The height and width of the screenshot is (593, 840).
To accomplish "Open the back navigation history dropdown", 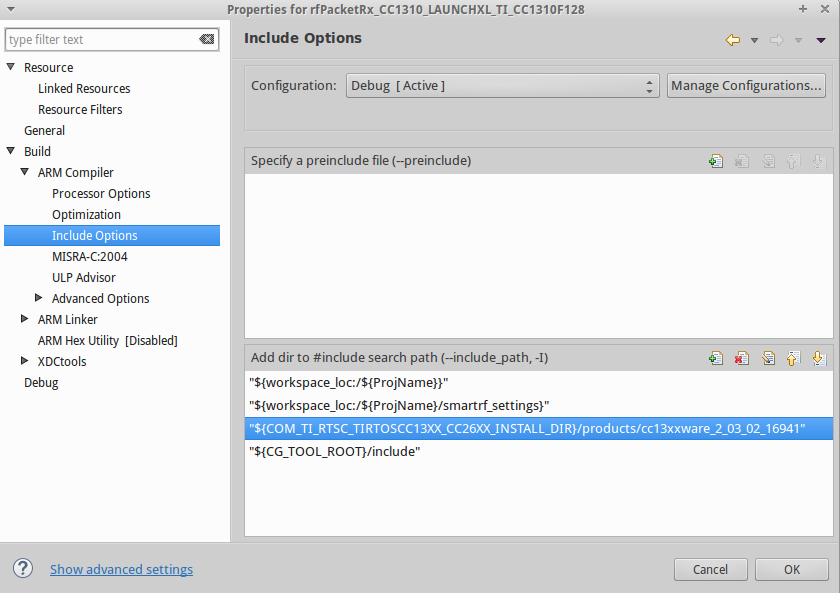I will [x=753, y=40].
